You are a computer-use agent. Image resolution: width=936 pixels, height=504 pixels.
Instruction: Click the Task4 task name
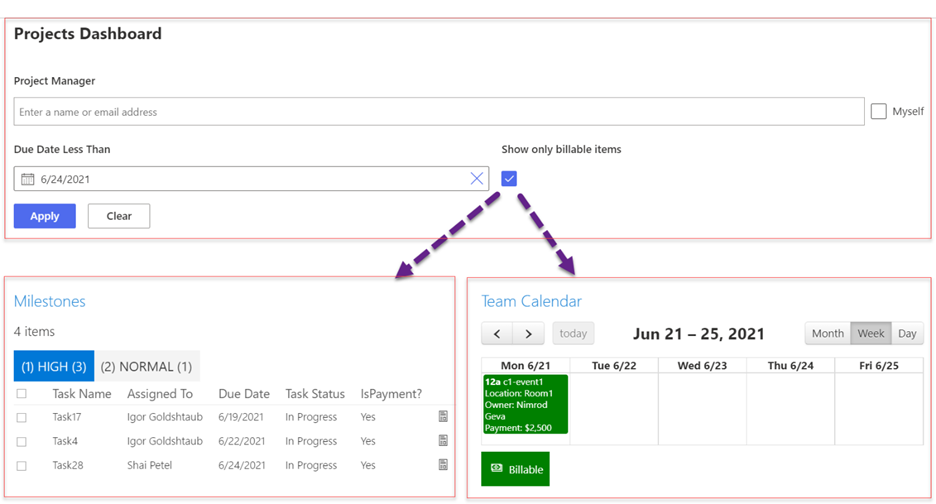[x=65, y=441]
